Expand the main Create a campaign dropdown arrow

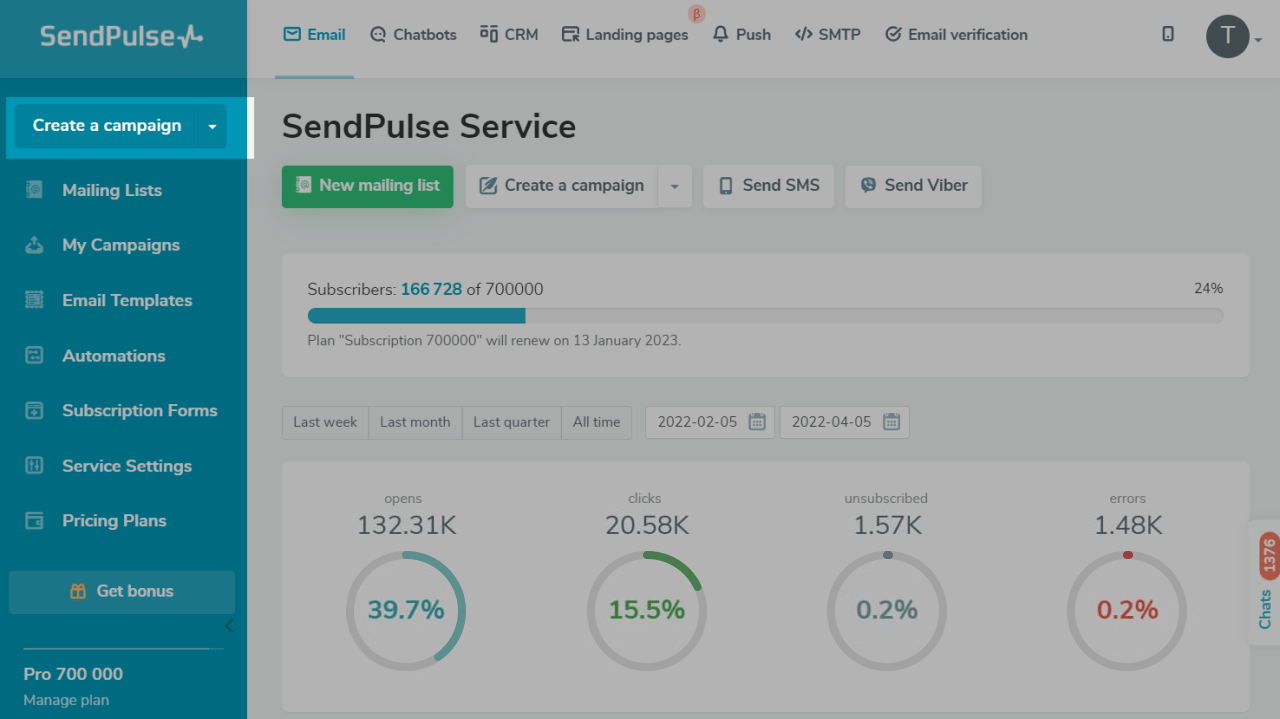675,186
